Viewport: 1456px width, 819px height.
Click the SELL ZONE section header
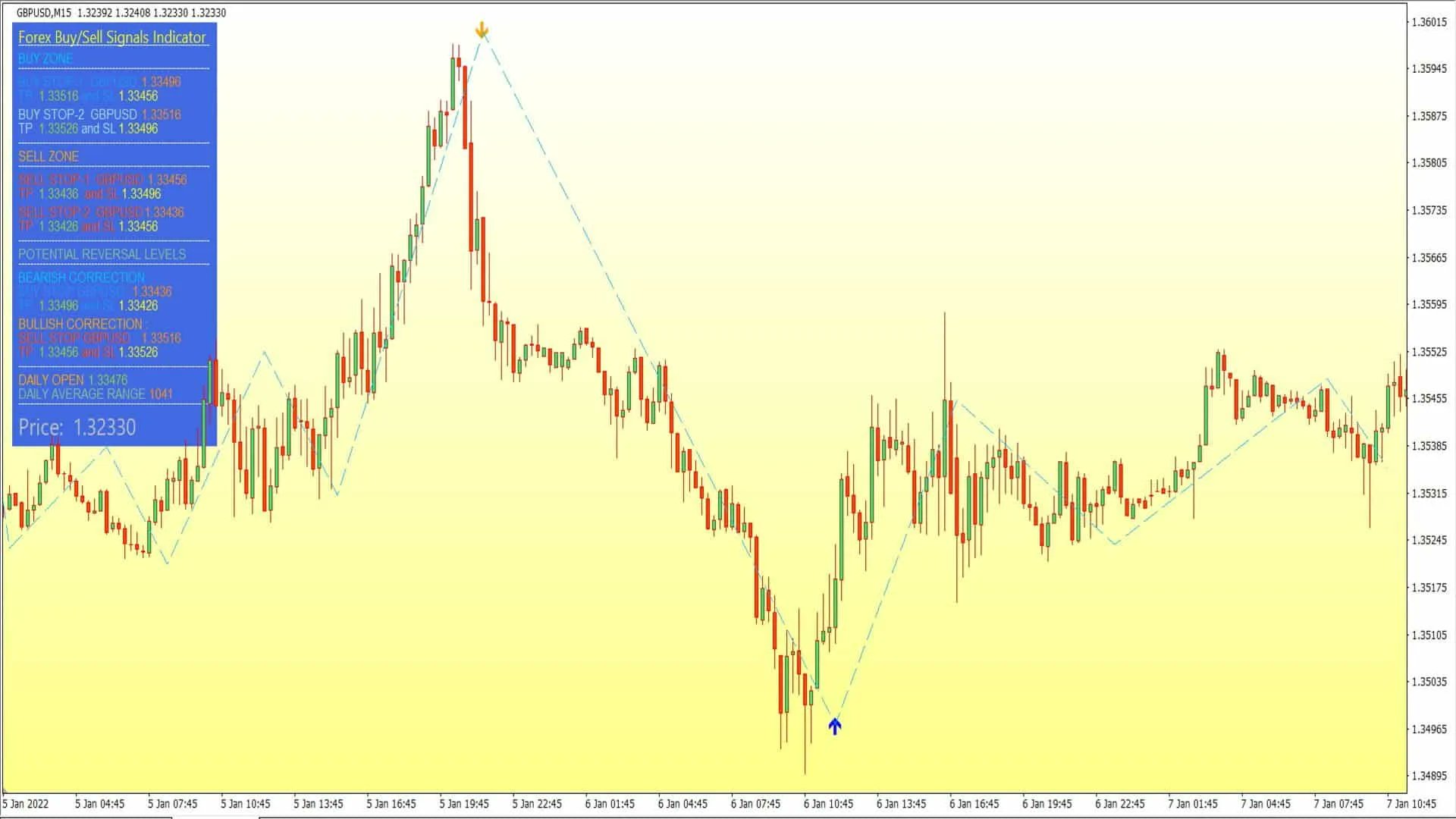(48, 156)
